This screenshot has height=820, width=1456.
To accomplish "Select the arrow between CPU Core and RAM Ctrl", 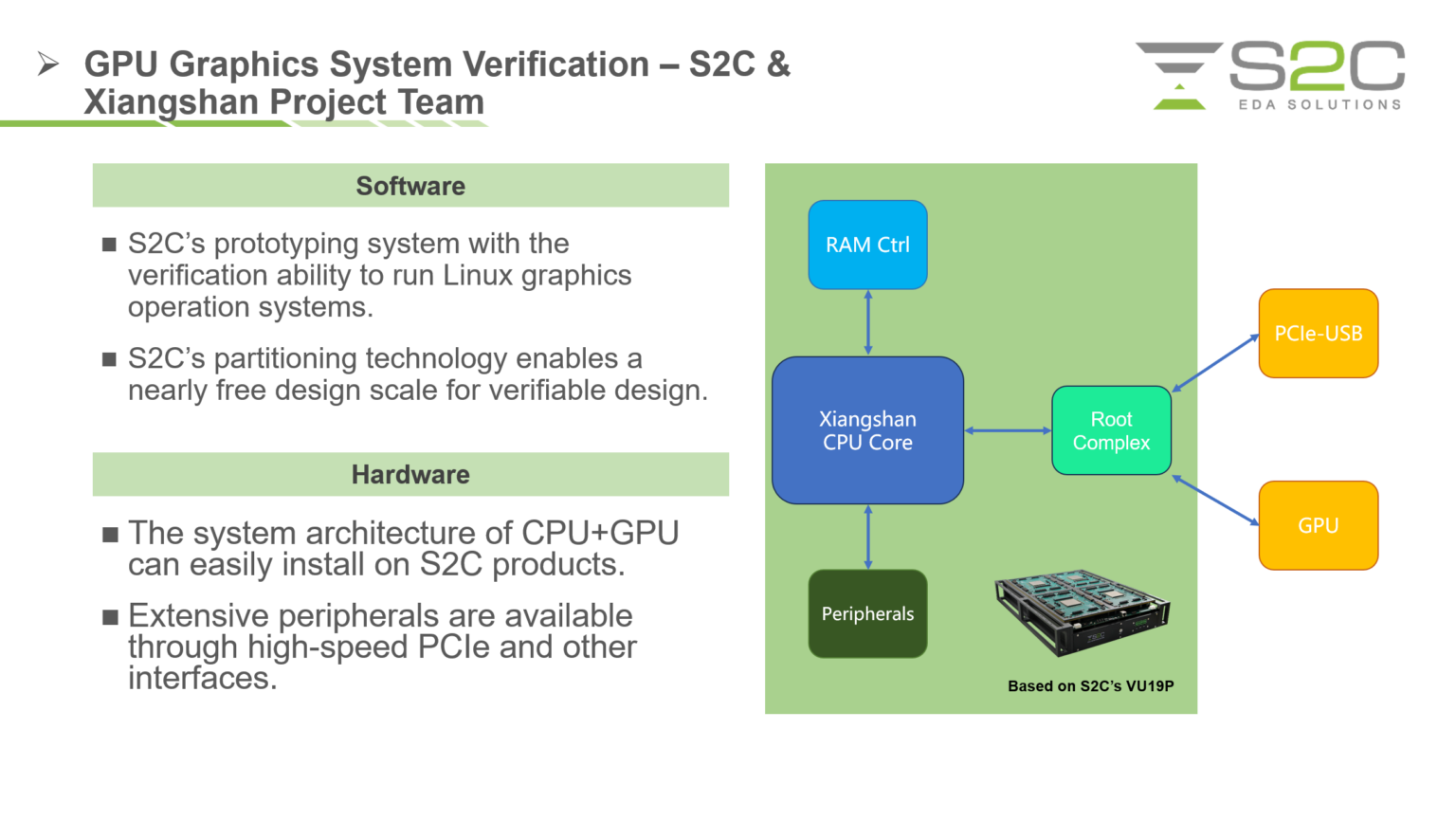I will pos(867,322).
